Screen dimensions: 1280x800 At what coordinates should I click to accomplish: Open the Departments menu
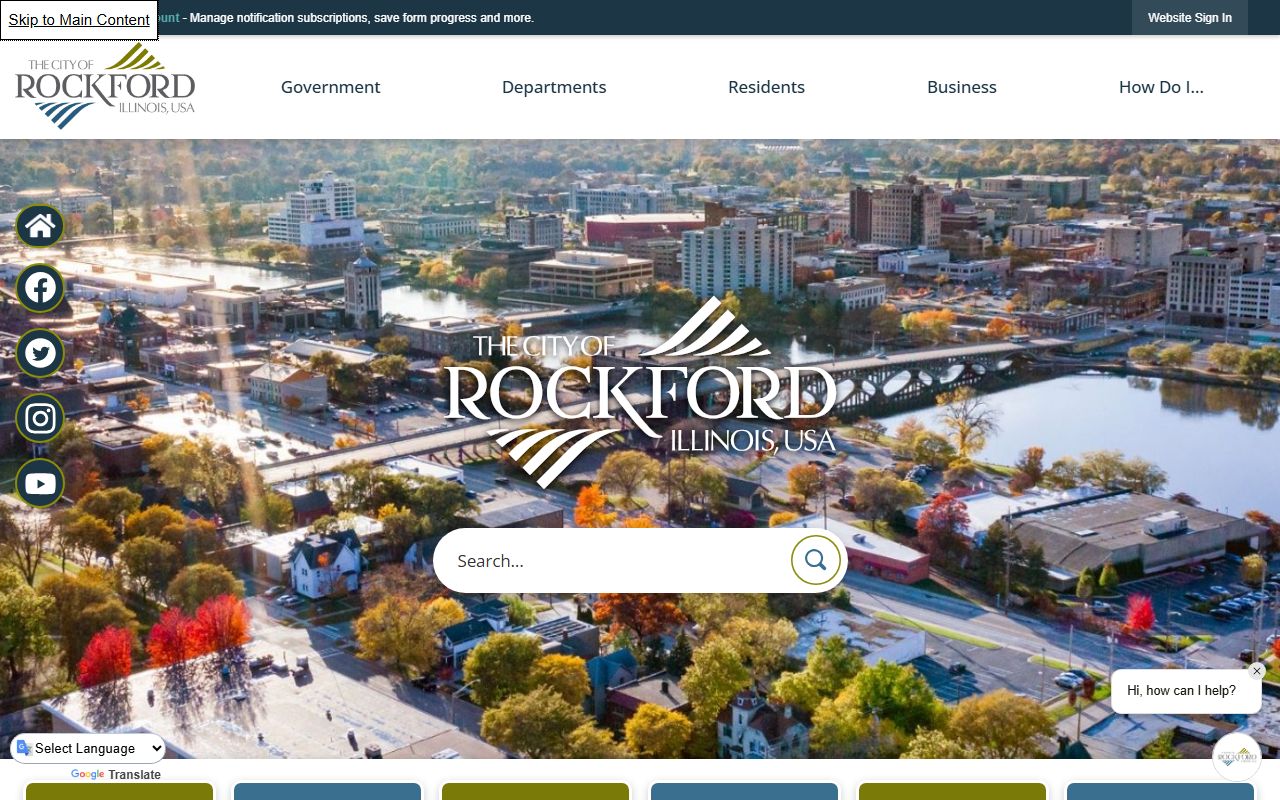click(x=554, y=87)
